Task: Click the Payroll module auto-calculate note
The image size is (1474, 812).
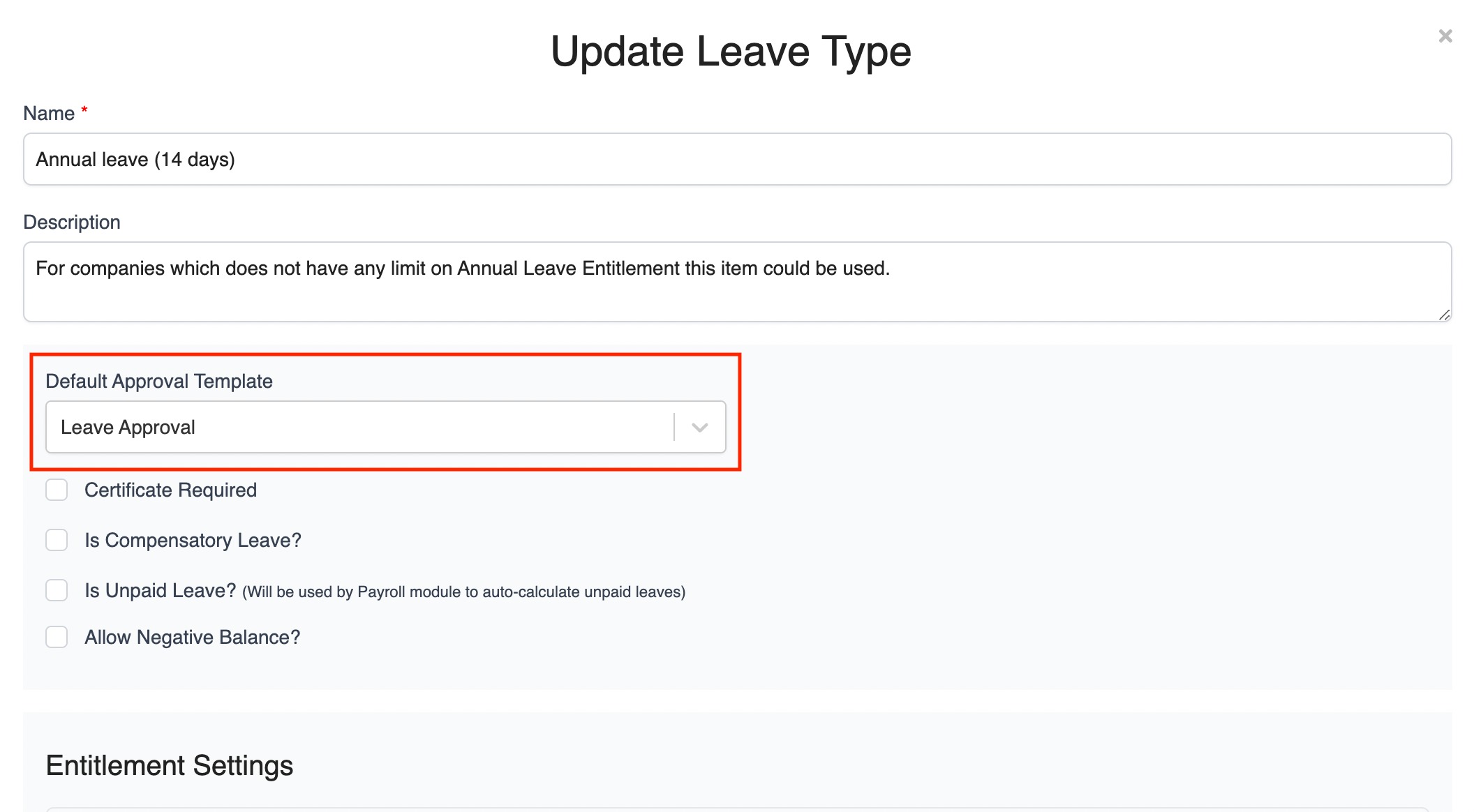Action: click(x=464, y=592)
